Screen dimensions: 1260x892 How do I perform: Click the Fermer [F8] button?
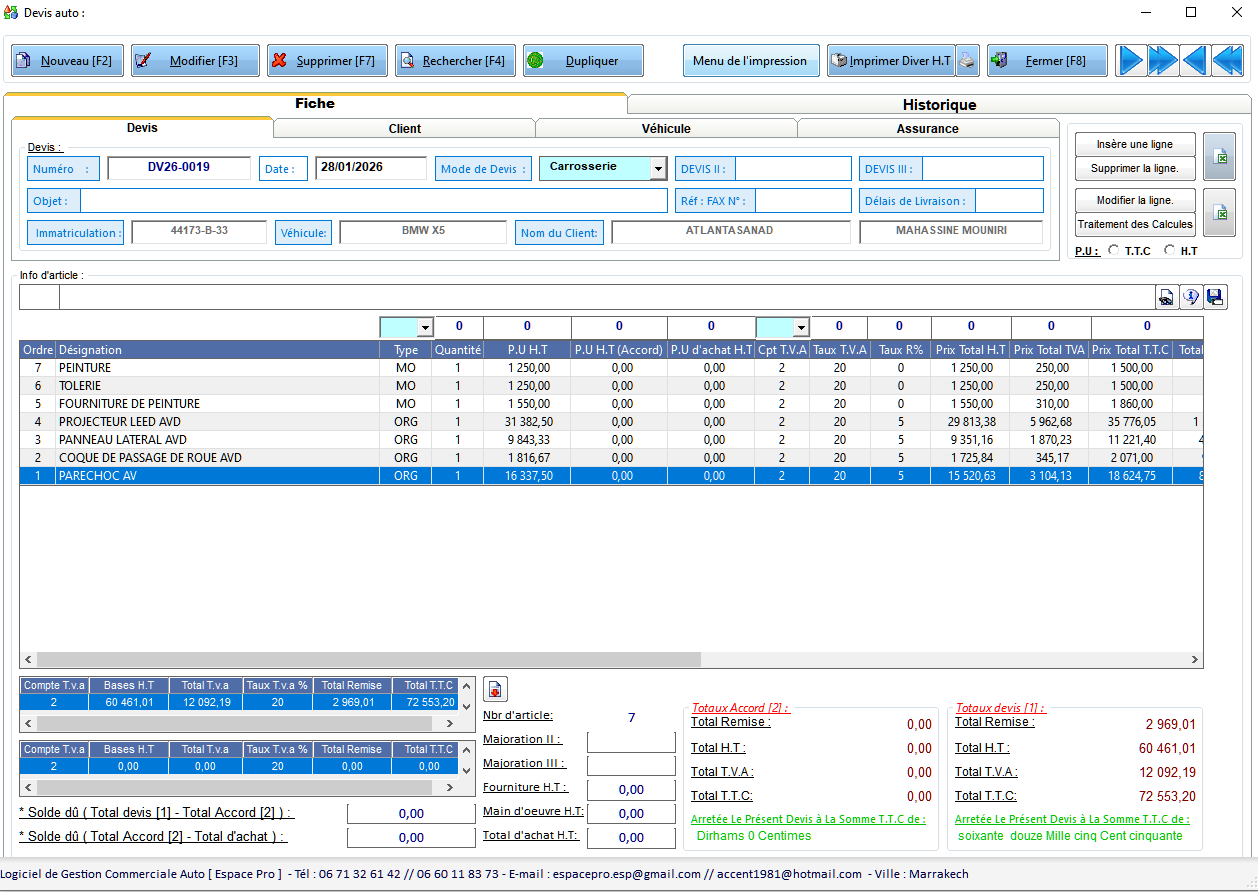click(1047, 61)
